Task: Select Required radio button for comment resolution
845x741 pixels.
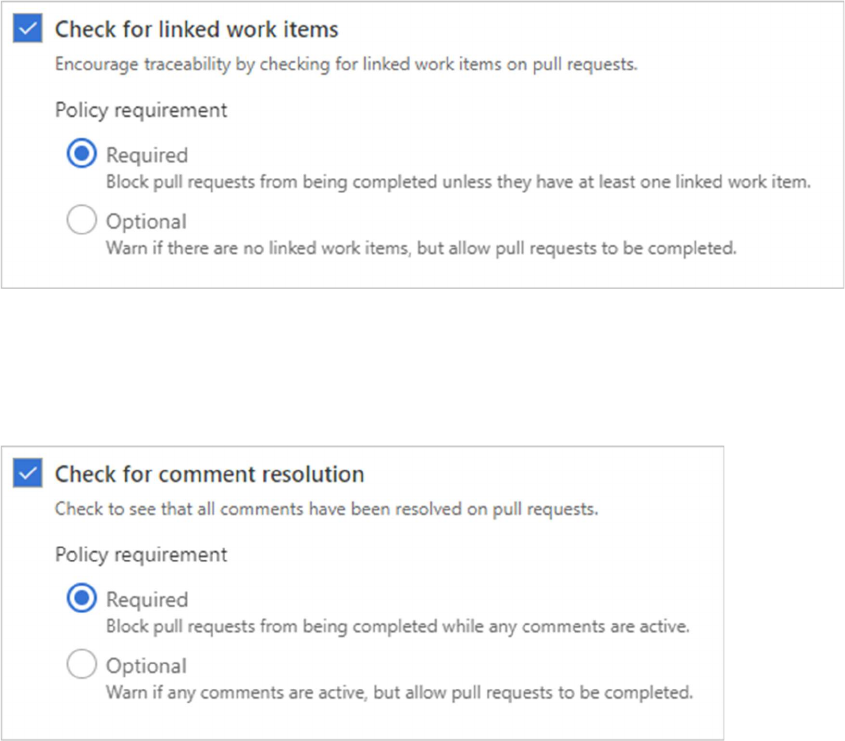Action: (81, 599)
